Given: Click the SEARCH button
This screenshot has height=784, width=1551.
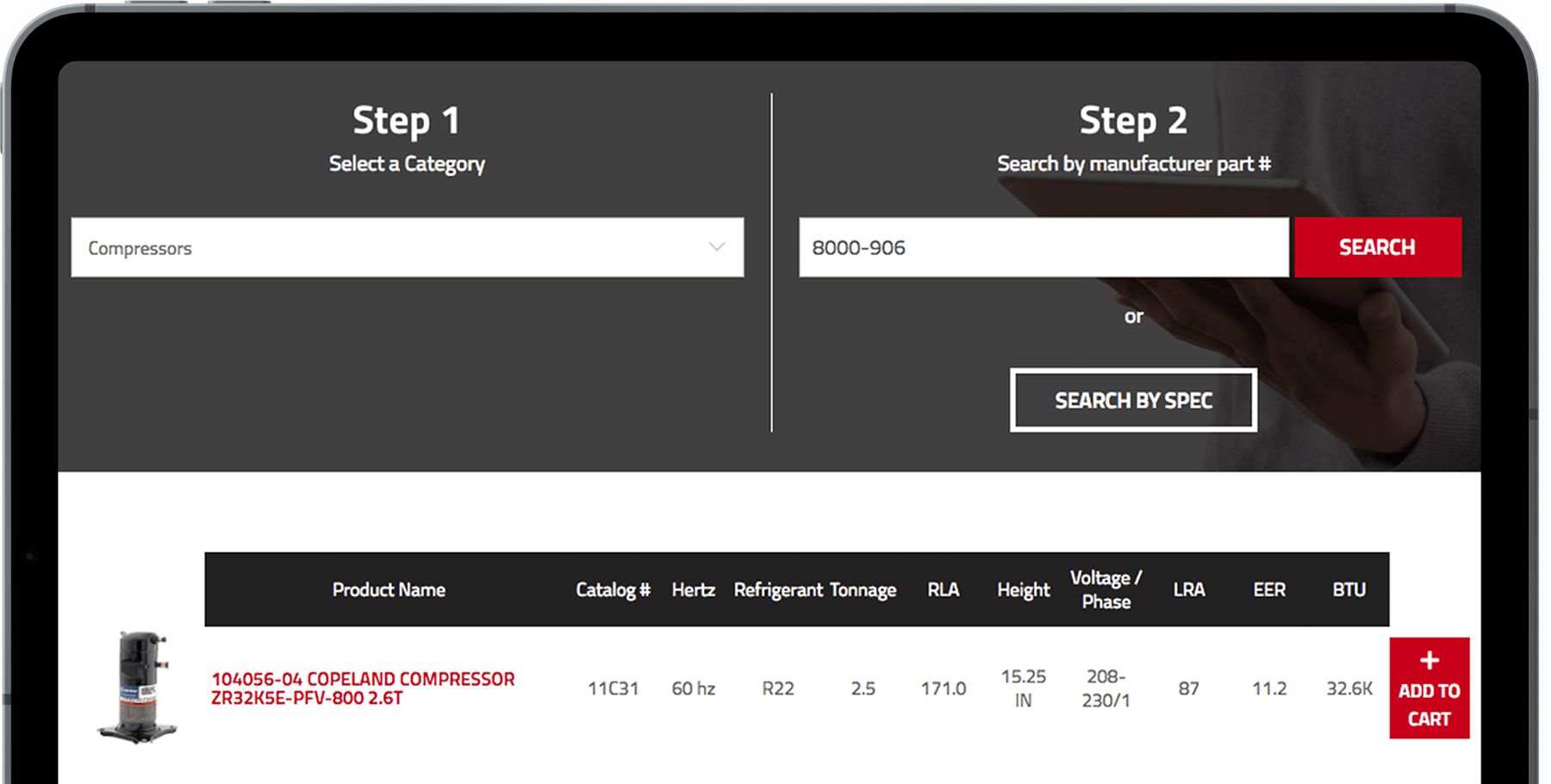Looking at the screenshot, I should [1377, 247].
